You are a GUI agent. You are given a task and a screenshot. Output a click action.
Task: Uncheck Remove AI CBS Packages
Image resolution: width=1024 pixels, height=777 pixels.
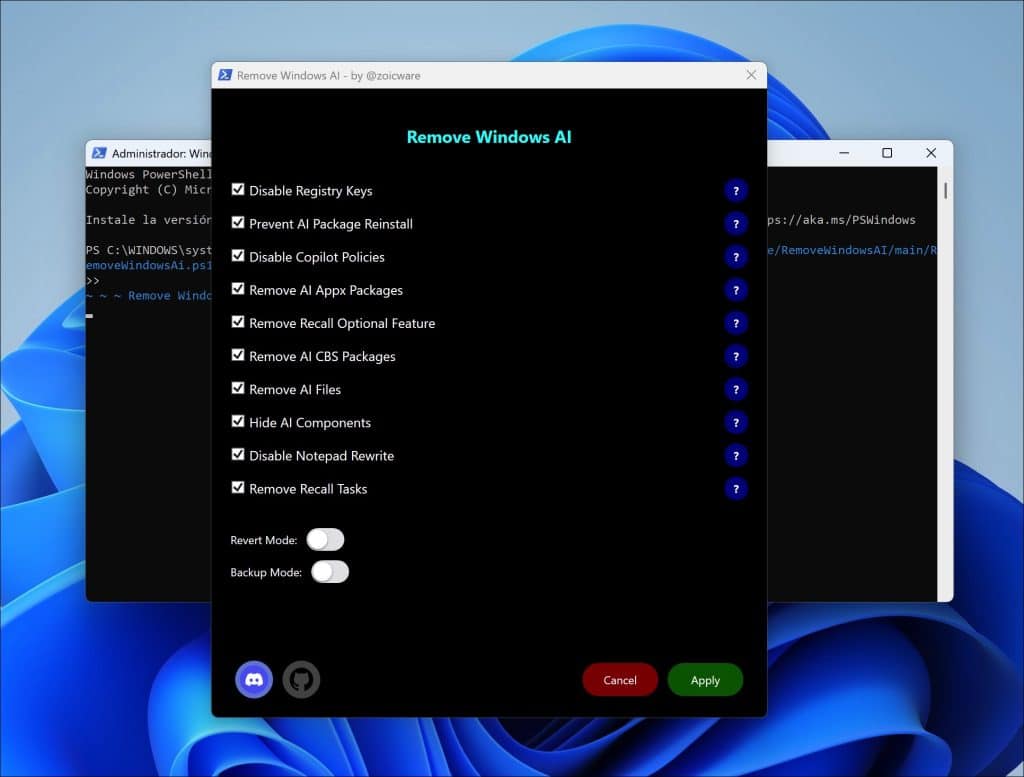pyautogui.click(x=238, y=356)
